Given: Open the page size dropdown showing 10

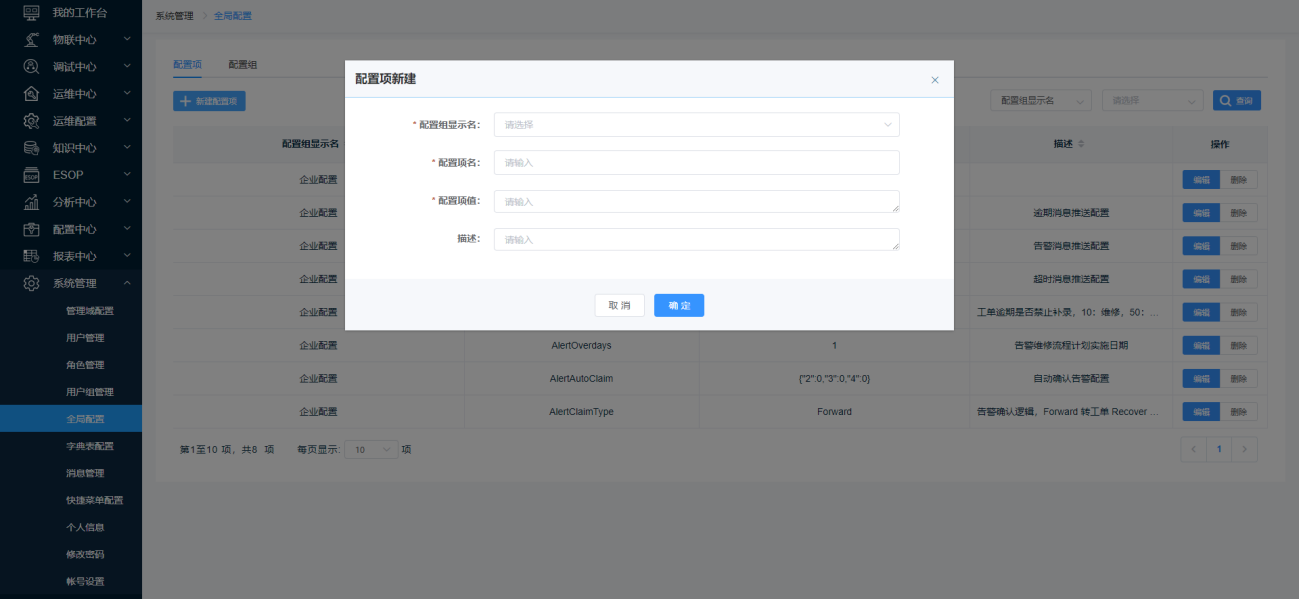Looking at the screenshot, I should tap(371, 450).
